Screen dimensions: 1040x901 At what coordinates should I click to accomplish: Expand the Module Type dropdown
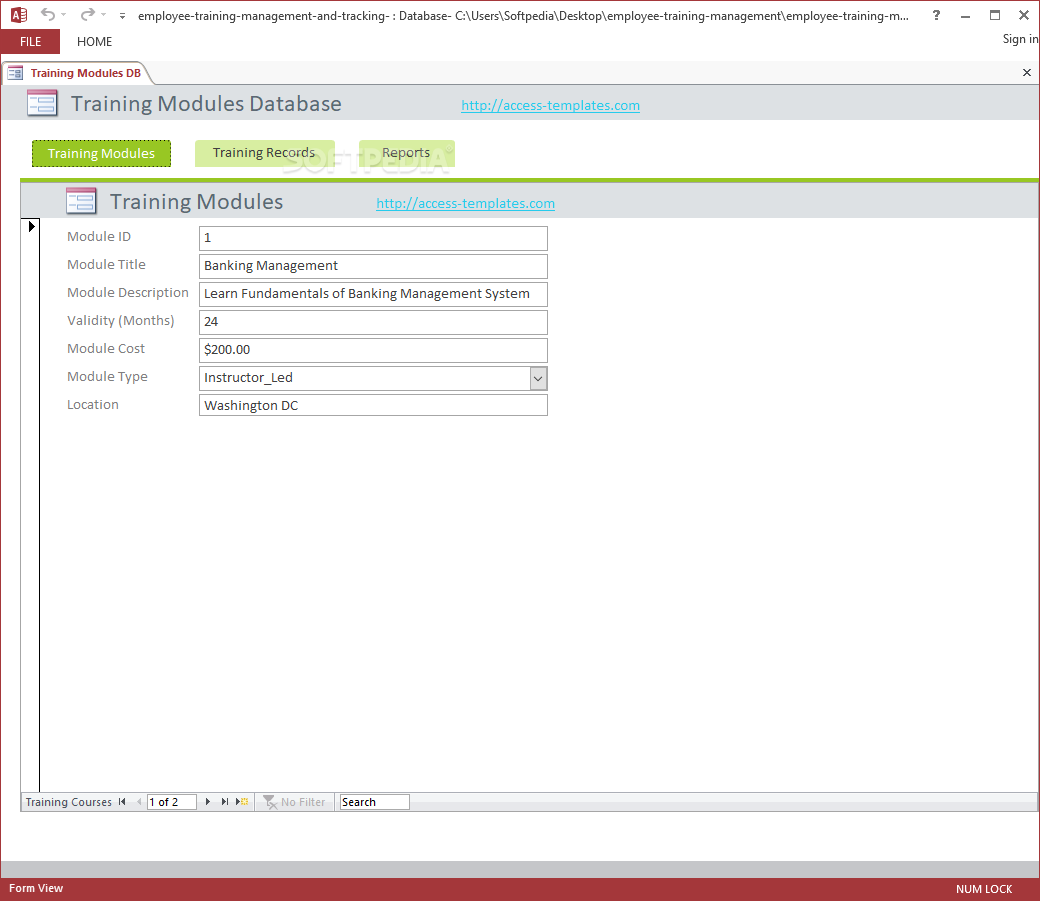[539, 378]
